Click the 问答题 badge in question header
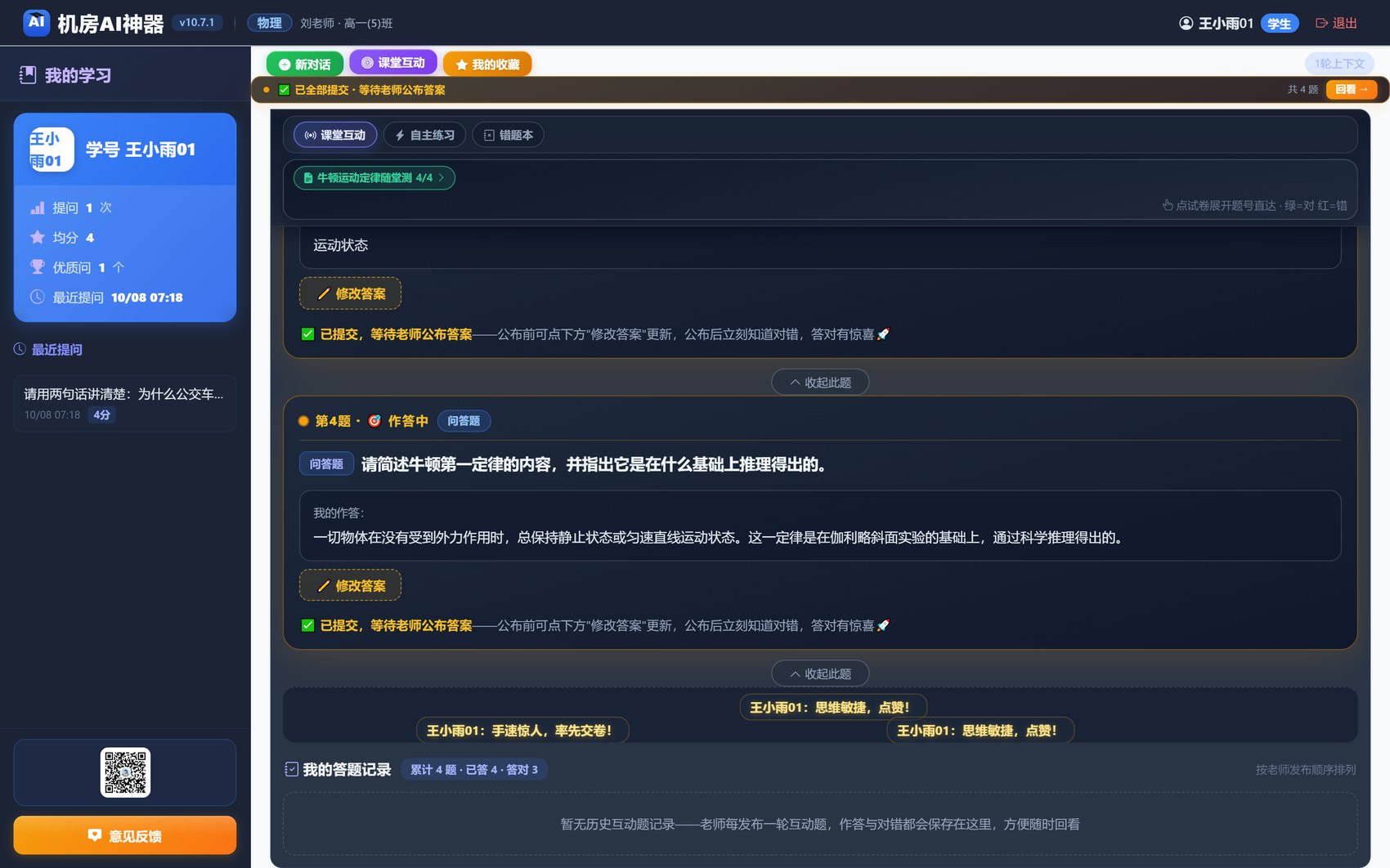This screenshot has height=868, width=1390. click(464, 421)
